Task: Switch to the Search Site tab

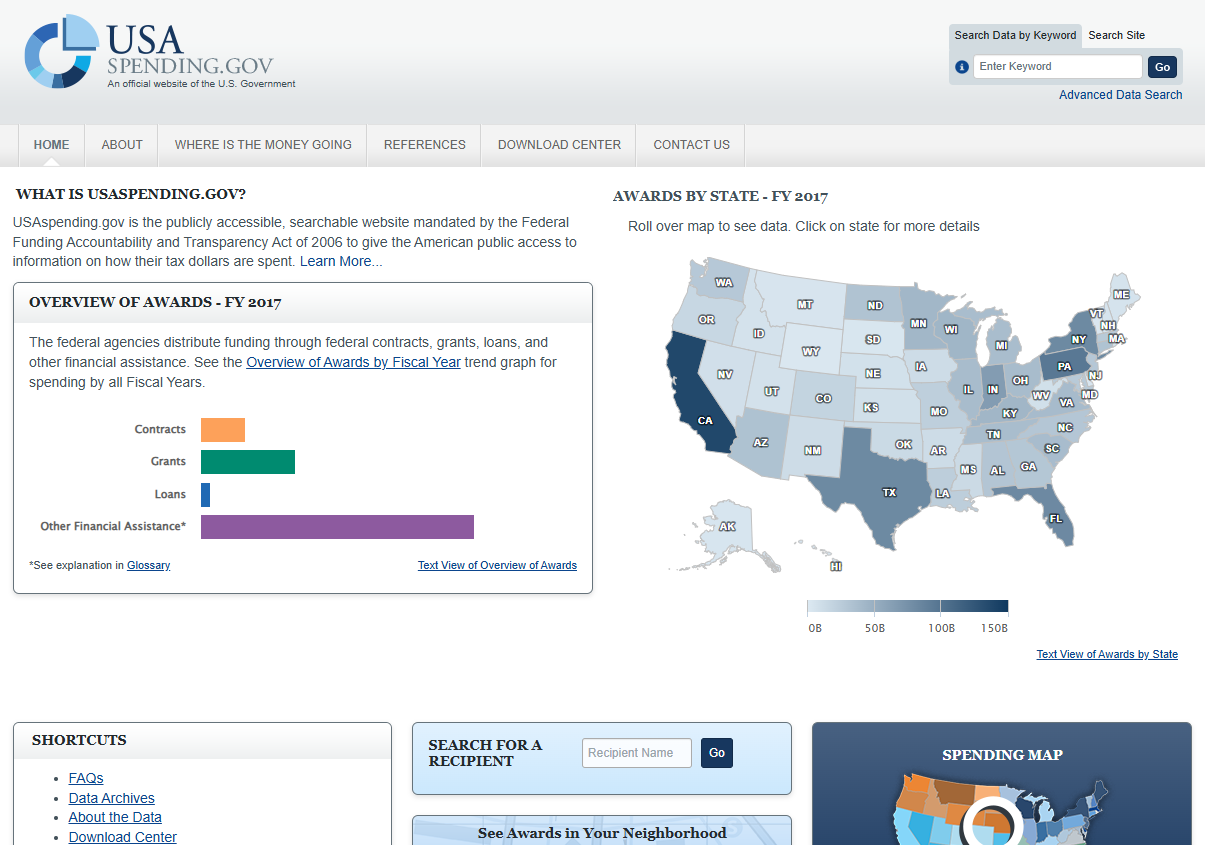Action: pyautogui.click(x=1116, y=35)
